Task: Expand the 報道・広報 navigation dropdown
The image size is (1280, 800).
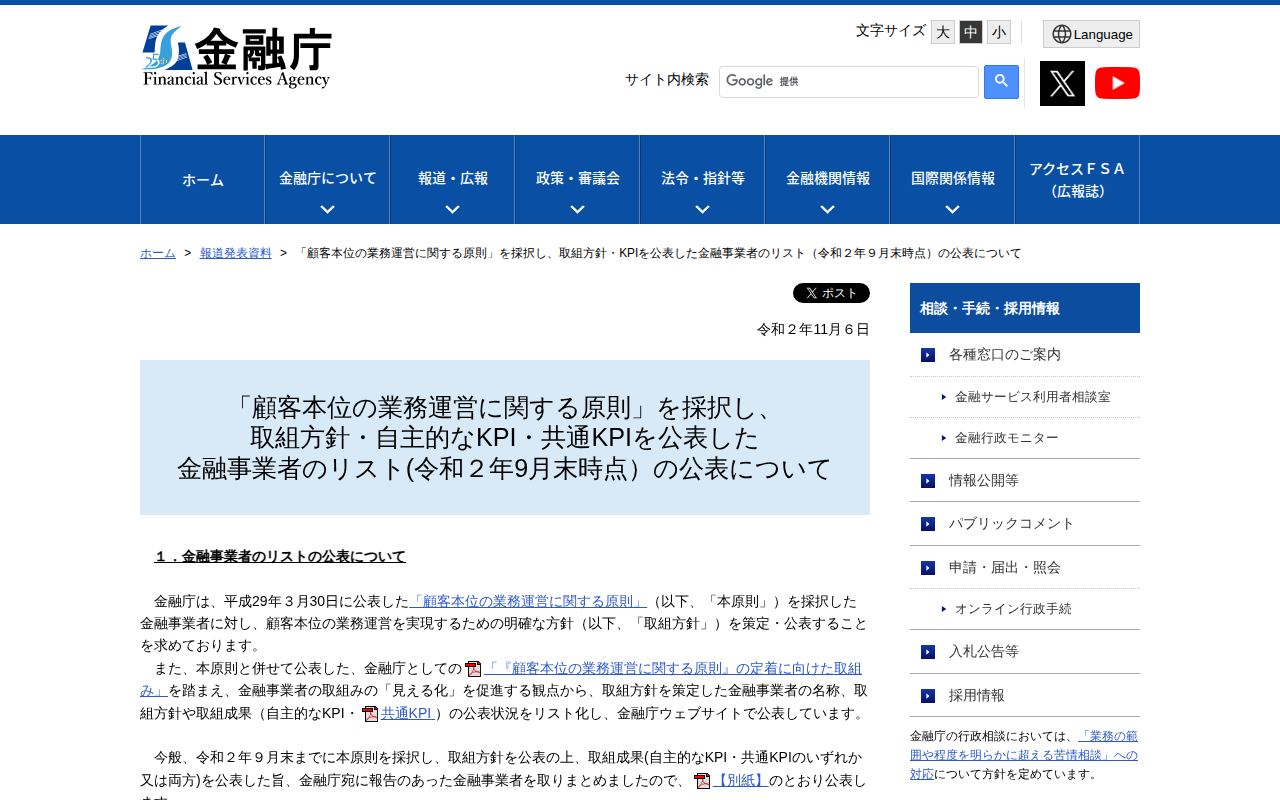Action: [x=452, y=179]
